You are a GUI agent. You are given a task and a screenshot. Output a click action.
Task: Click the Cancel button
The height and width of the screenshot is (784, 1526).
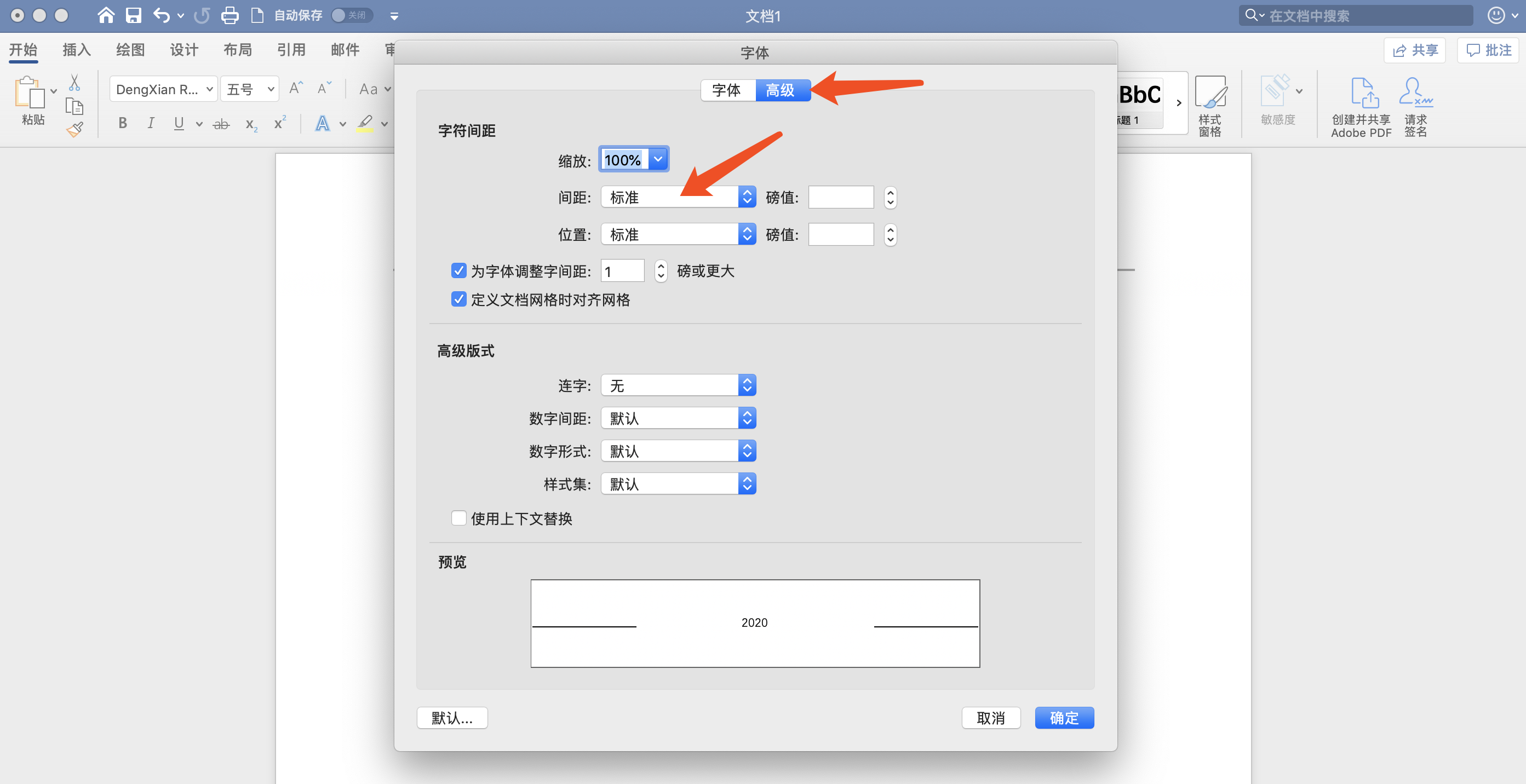[990, 718]
